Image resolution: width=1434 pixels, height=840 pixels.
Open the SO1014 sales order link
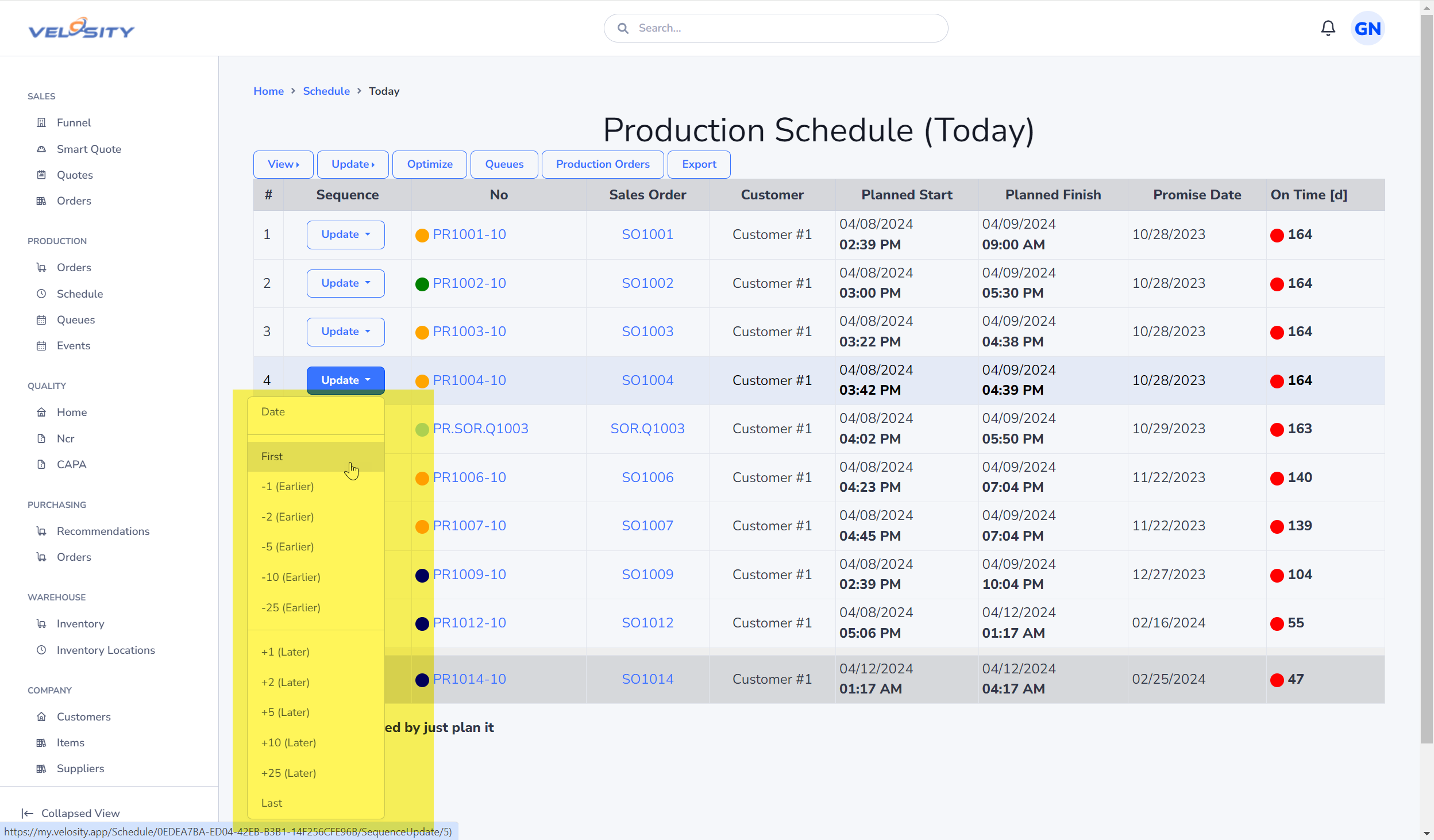[647, 679]
